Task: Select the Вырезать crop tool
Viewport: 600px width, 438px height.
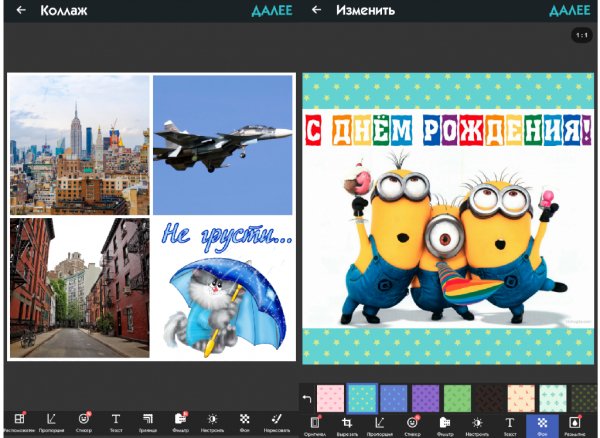Action: (x=347, y=426)
